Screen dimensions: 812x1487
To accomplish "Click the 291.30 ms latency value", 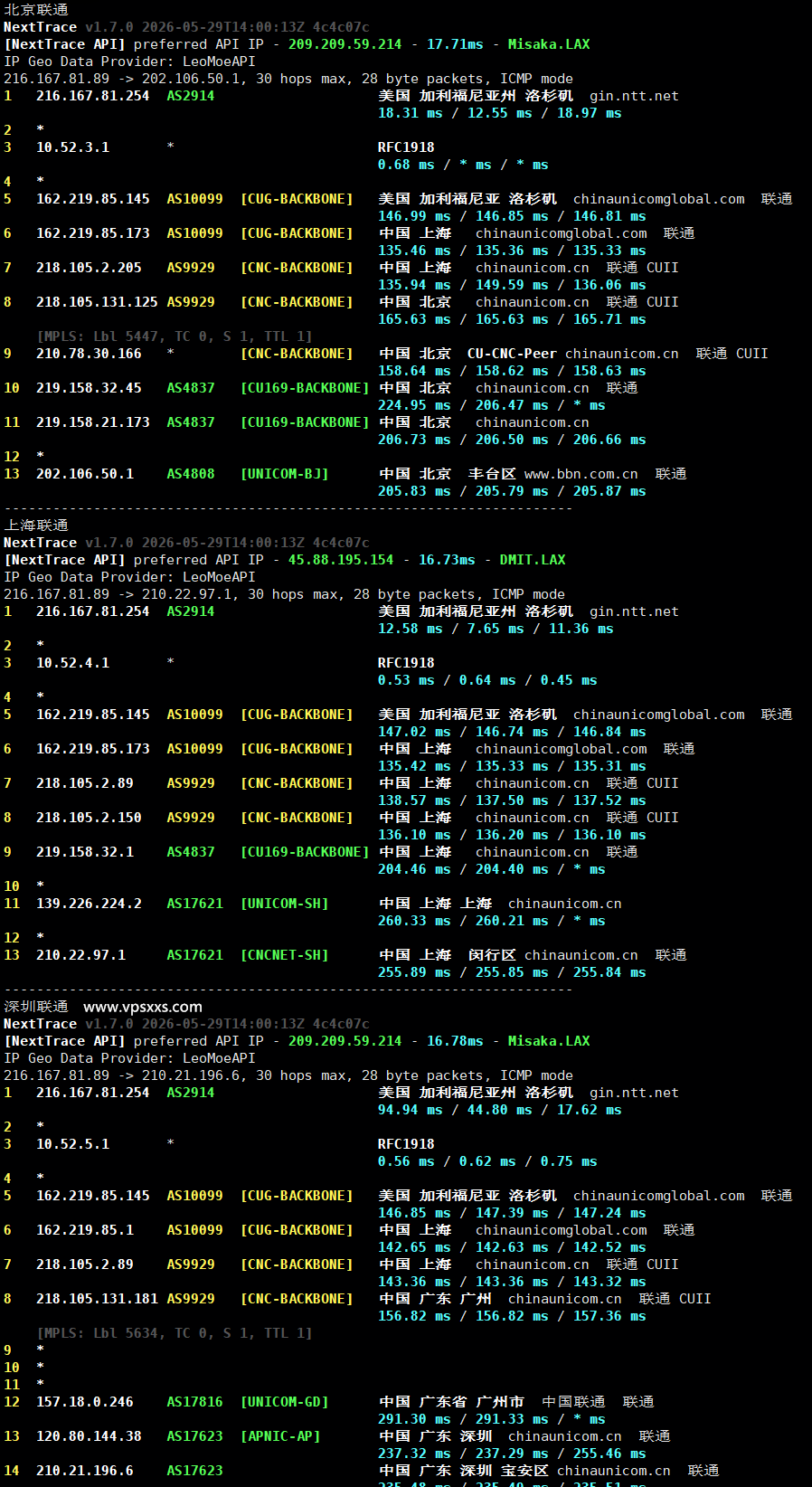I will (414, 1419).
